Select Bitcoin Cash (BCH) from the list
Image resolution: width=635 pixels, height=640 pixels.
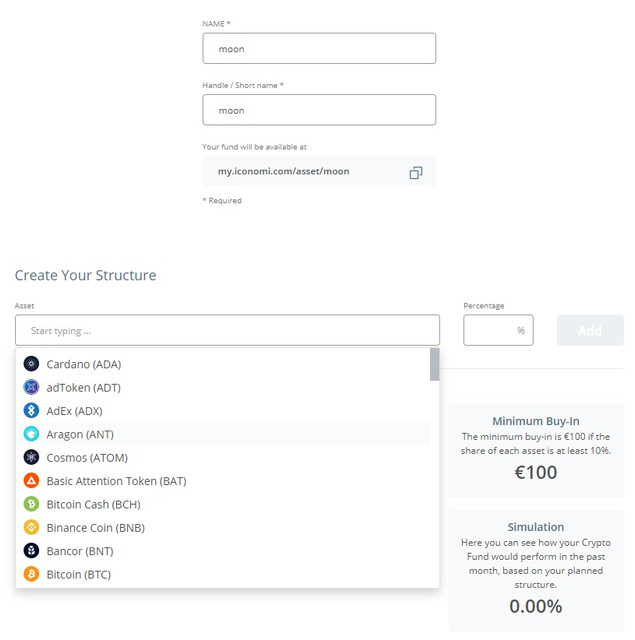(223, 504)
